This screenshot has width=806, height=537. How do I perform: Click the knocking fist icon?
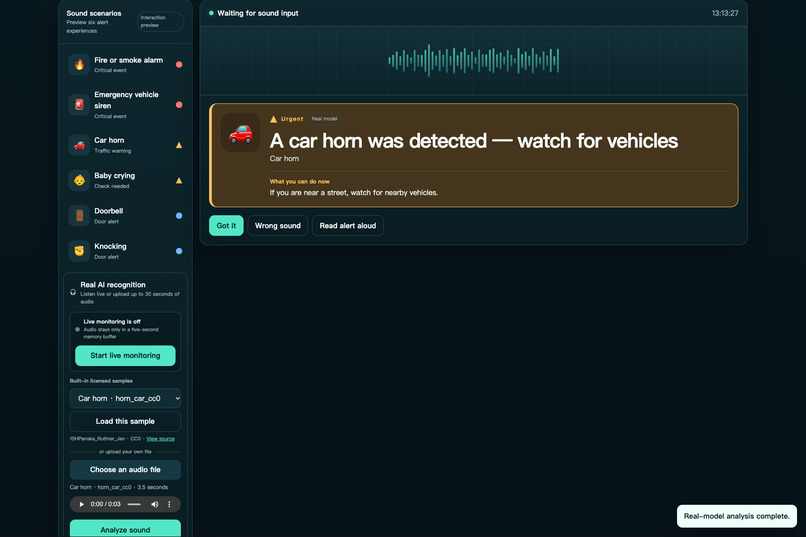coord(79,251)
